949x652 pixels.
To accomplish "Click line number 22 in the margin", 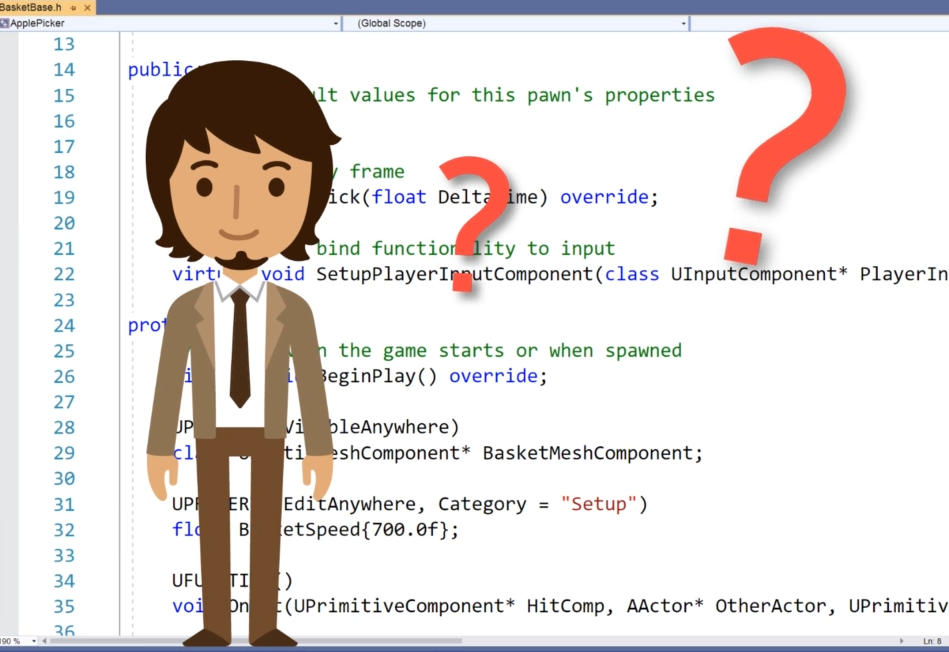I will (63, 274).
